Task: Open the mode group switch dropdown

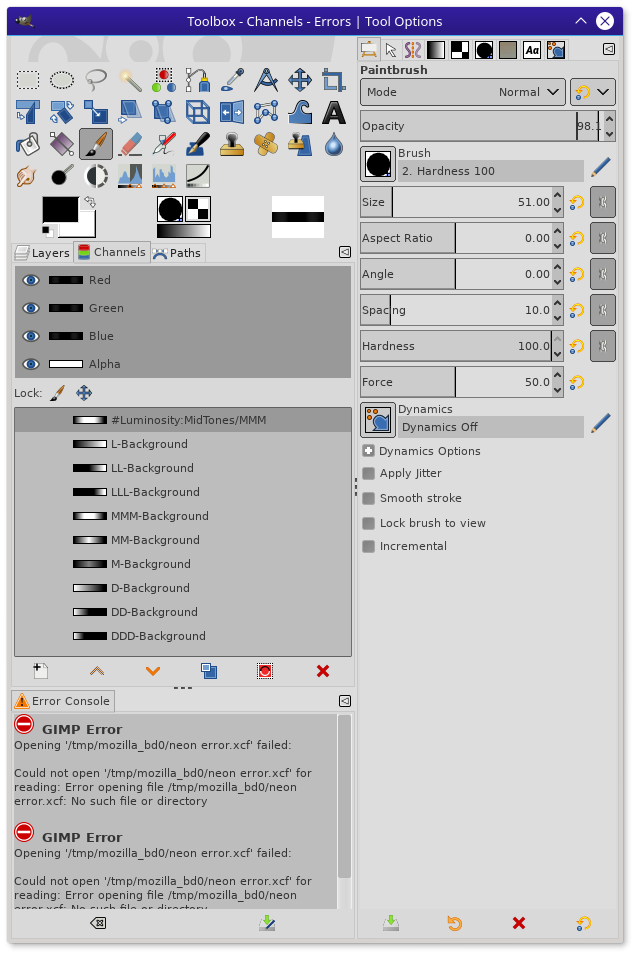Action: tap(593, 92)
